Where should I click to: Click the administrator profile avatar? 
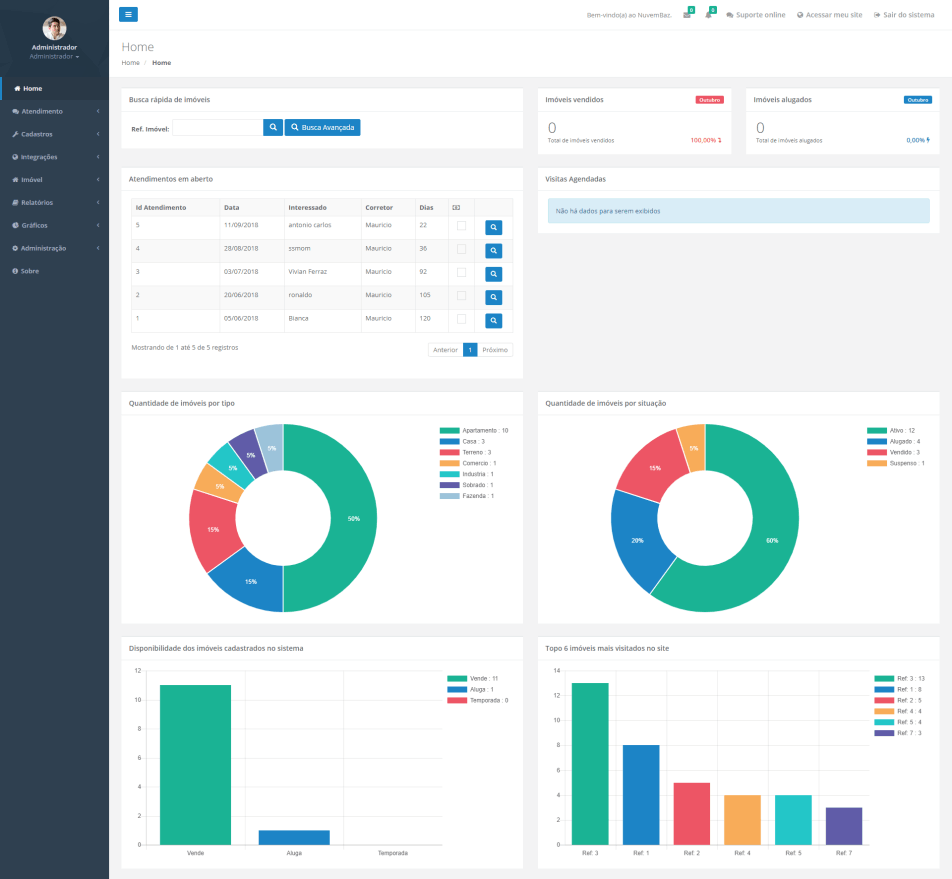coord(54,28)
